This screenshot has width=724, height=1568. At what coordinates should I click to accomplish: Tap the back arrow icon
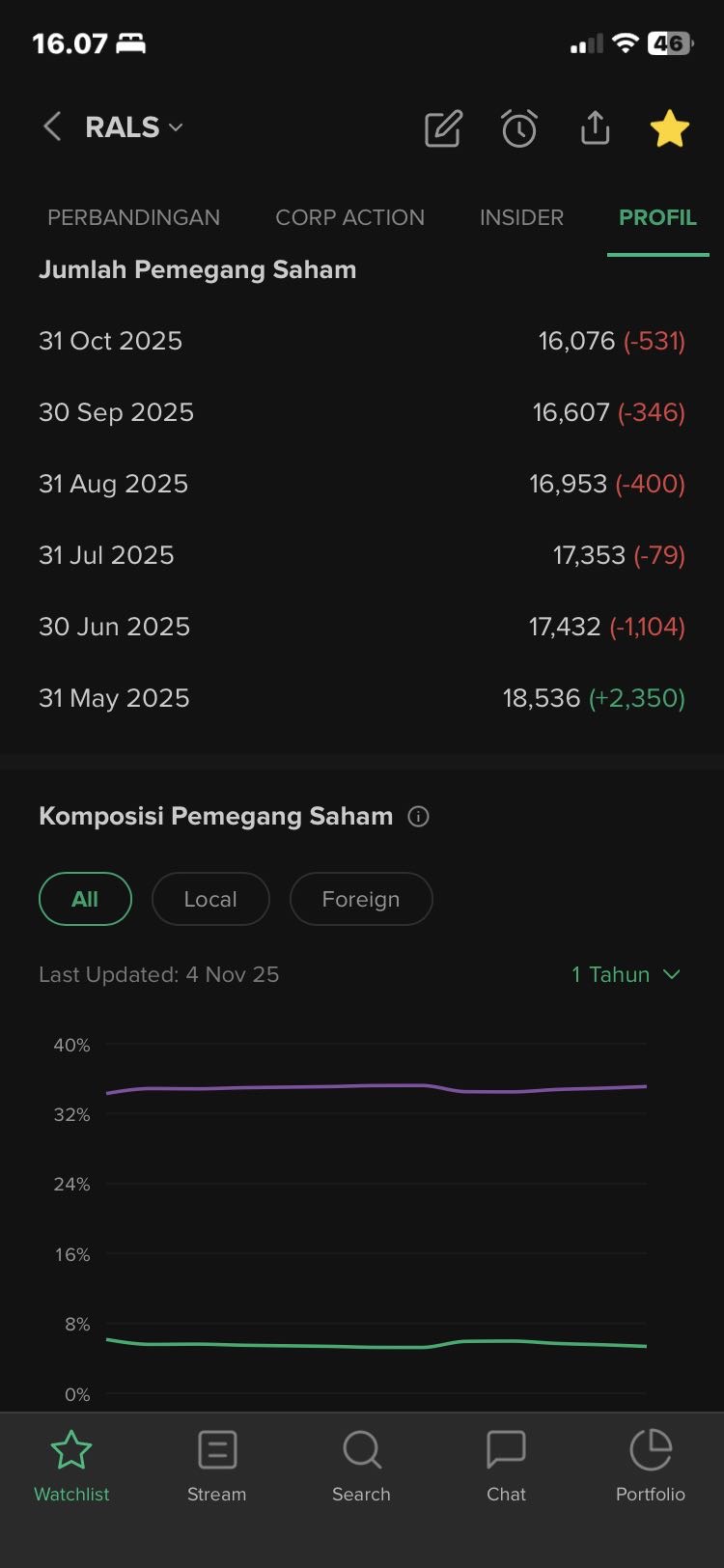(52, 126)
